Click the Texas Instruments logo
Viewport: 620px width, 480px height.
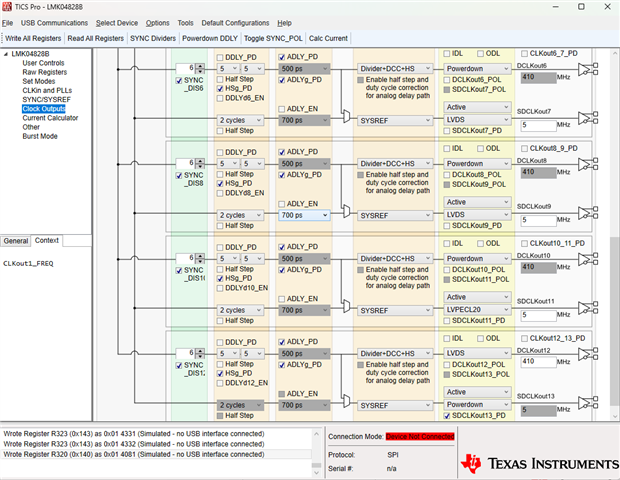(539, 463)
